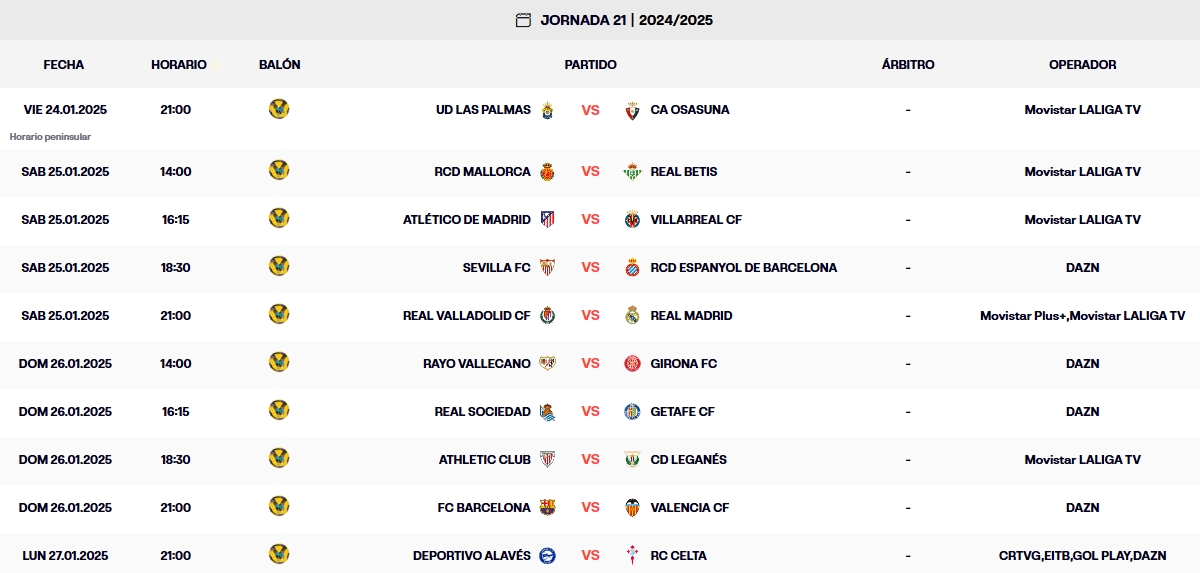Open the Deportivo Alavés team link
The image size is (1200, 573).
(x=471, y=556)
